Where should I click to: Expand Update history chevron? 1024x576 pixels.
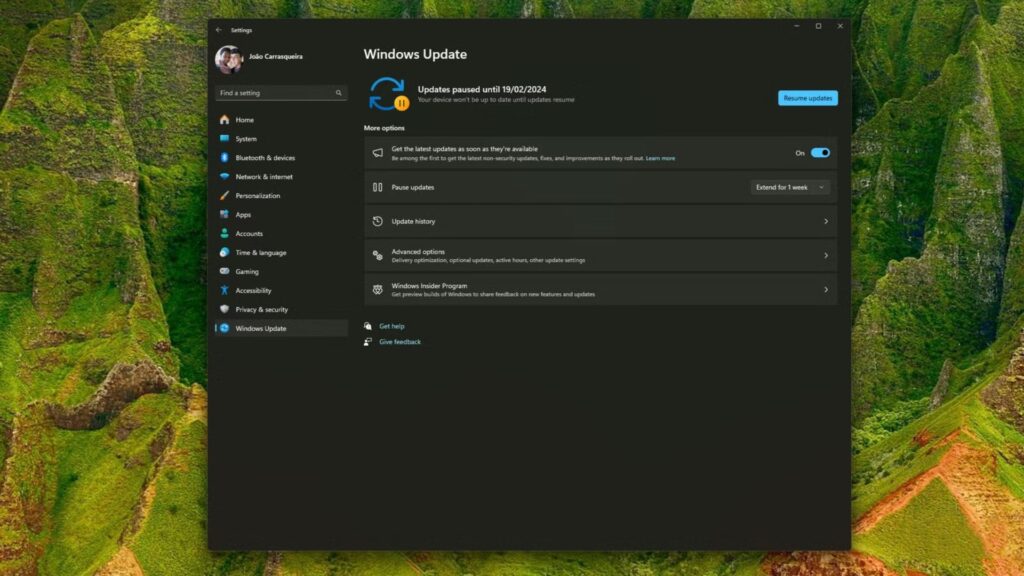coord(825,221)
